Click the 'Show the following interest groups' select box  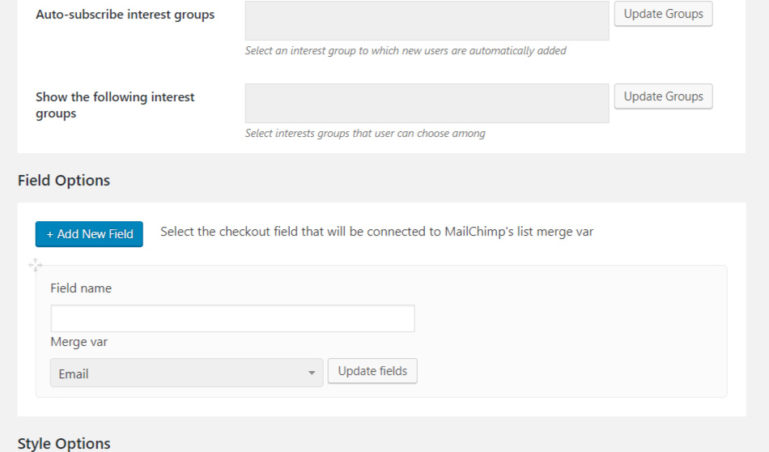coord(426,103)
